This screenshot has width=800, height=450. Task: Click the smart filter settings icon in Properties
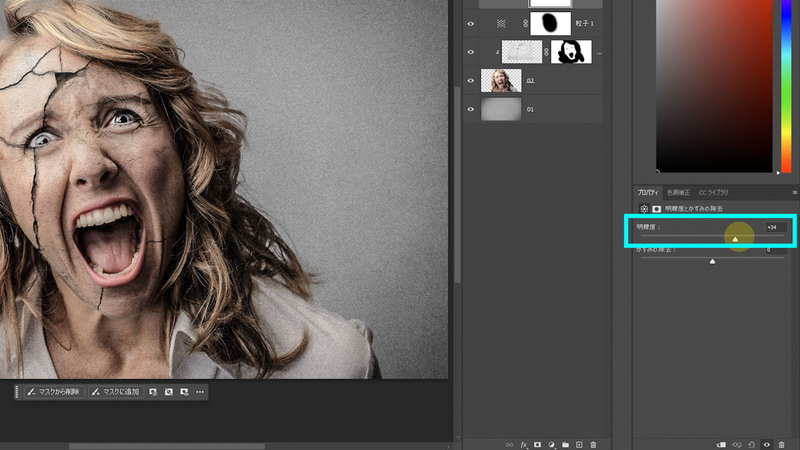click(x=644, y=209)
